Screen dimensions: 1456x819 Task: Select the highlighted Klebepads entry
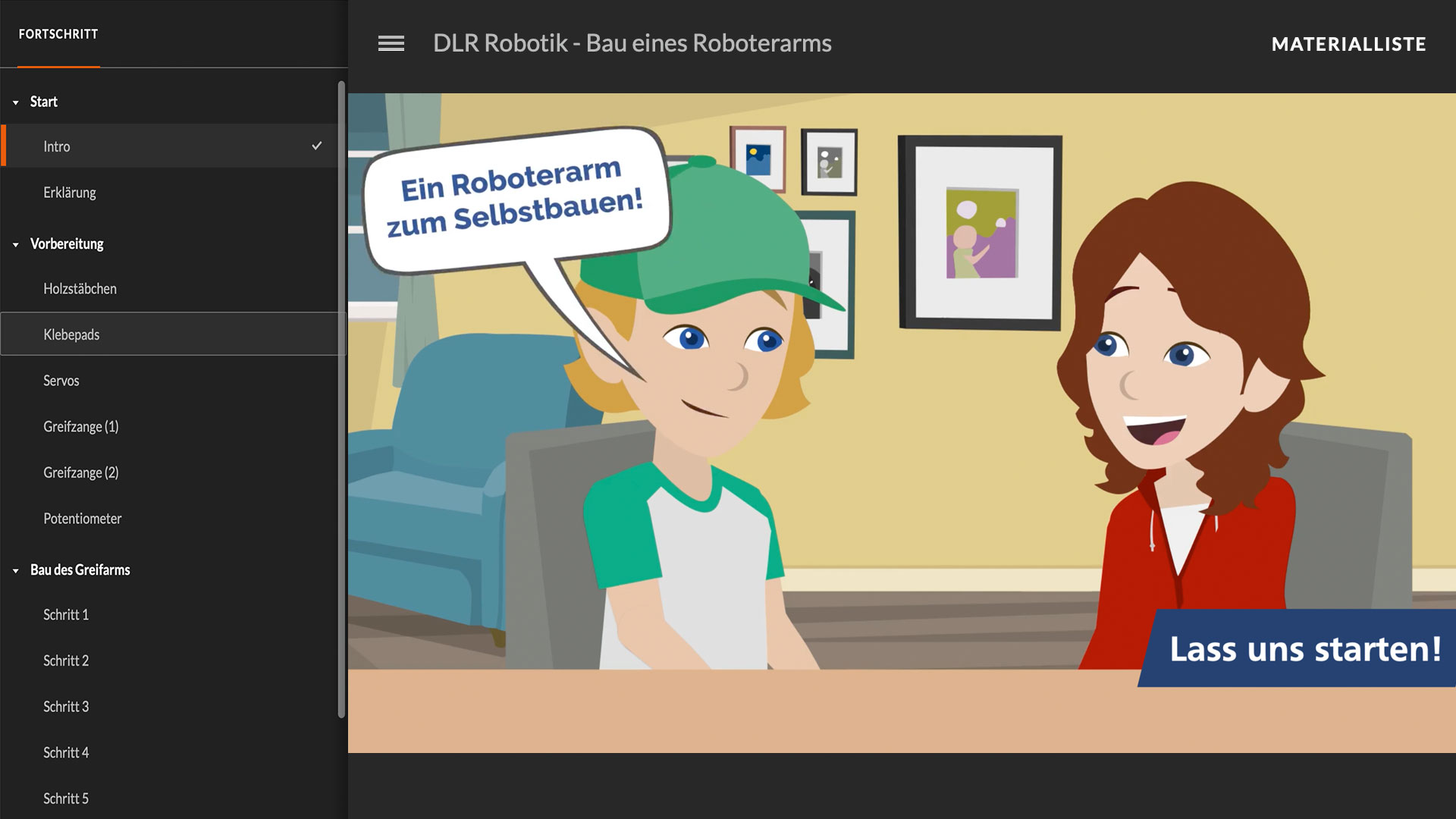(x=71, y=334)
